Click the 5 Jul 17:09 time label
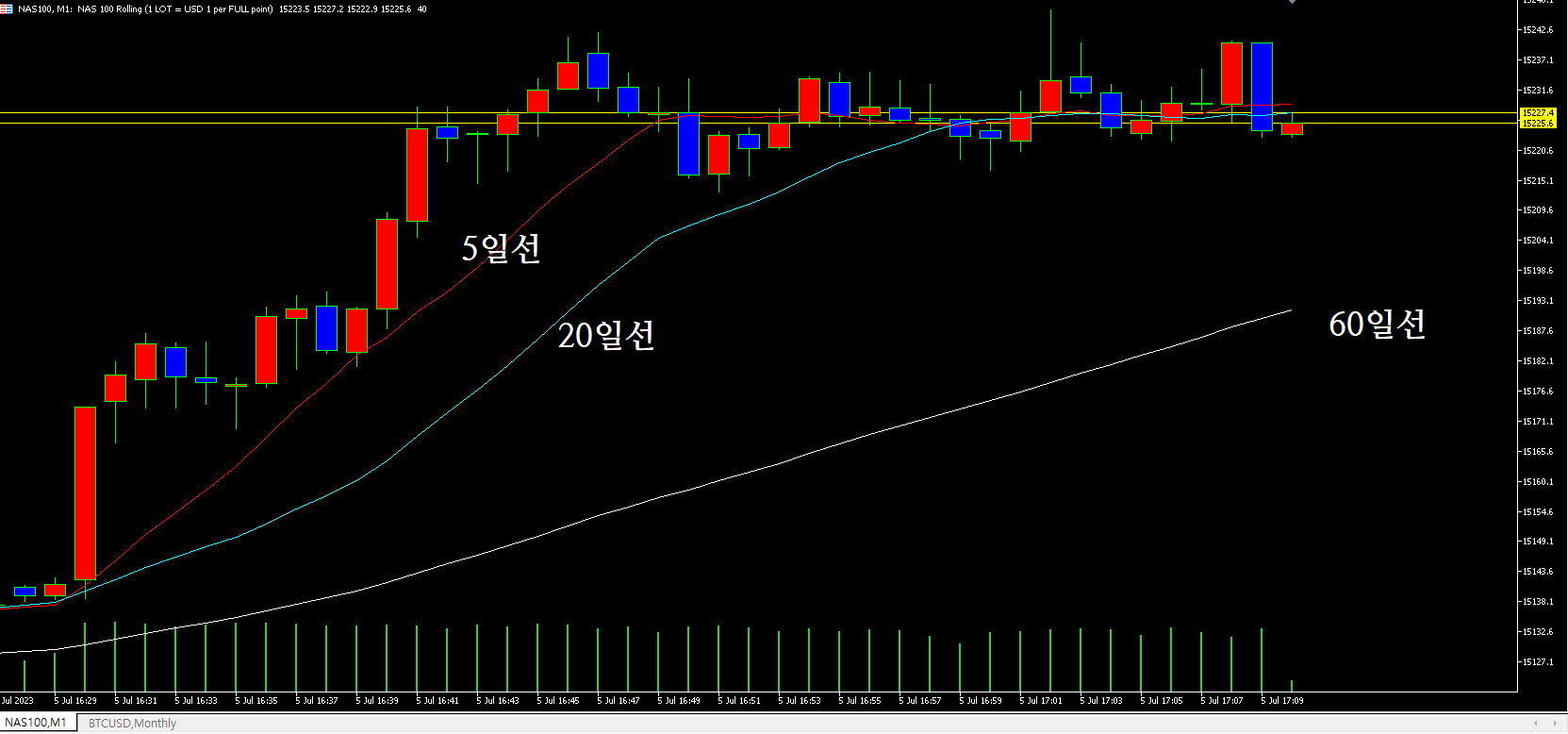 click(1282, 701)
